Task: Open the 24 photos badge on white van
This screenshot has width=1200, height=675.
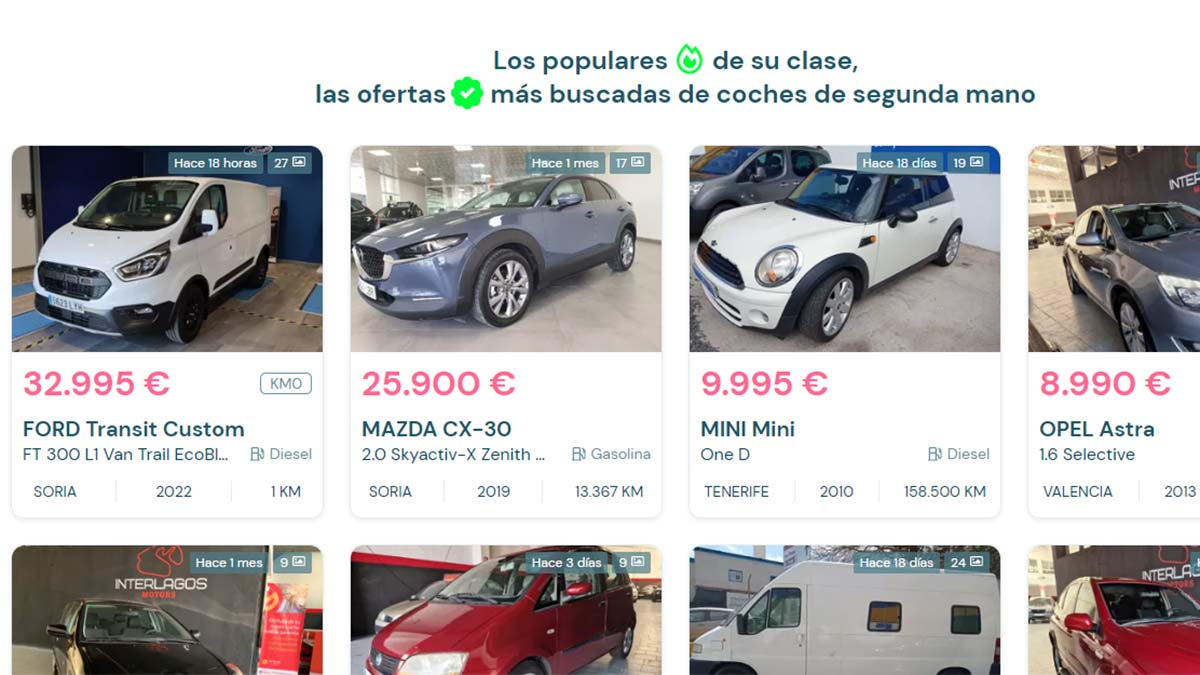Action: (x=966, y=563)
